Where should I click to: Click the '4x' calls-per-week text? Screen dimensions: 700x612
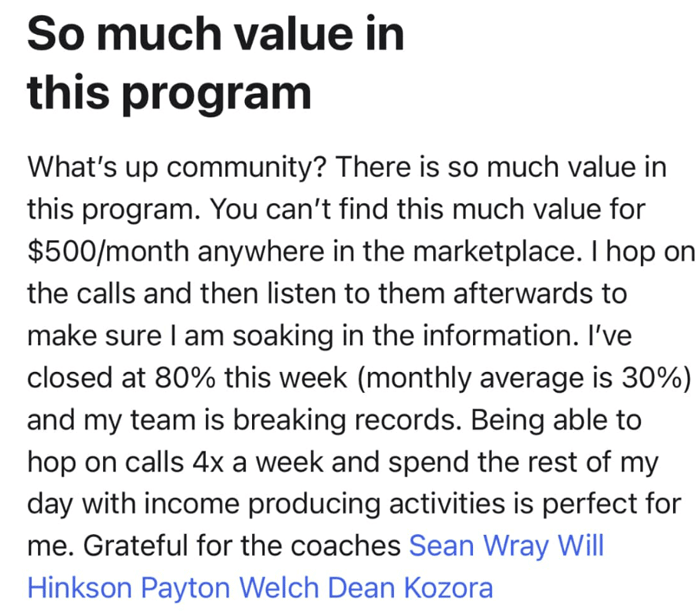pos(208,462)
